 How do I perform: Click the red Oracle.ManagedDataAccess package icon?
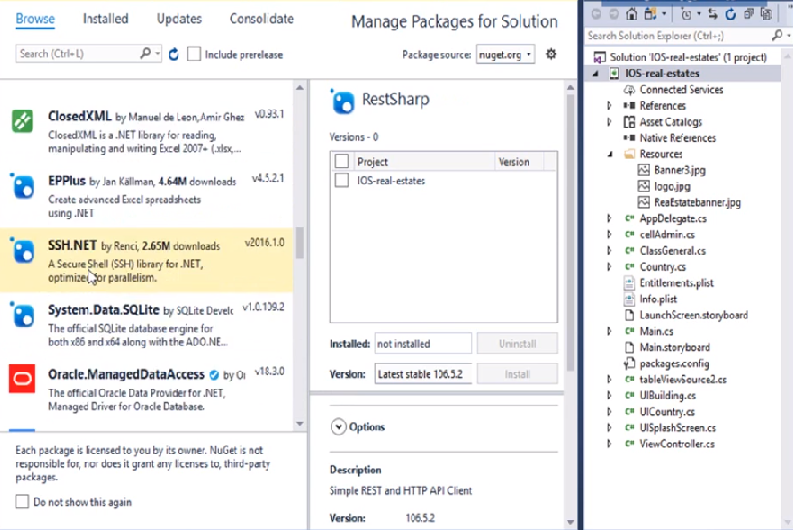pyautogui.click(x=22, y=378)
